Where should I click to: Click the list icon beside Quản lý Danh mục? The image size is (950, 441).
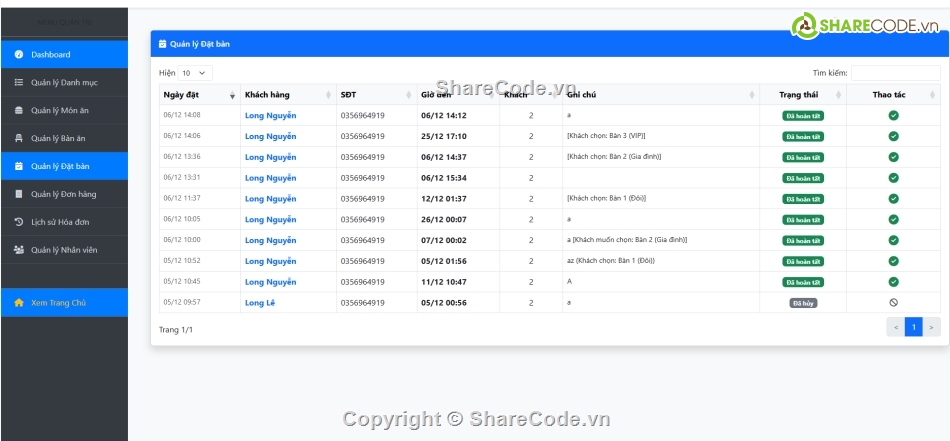point(19,82)
